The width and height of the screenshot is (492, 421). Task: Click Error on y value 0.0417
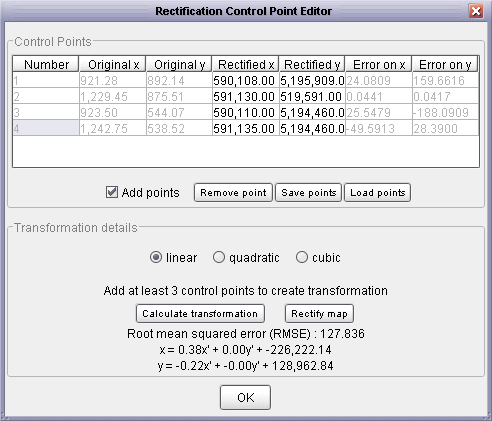[x=445, y=96]
